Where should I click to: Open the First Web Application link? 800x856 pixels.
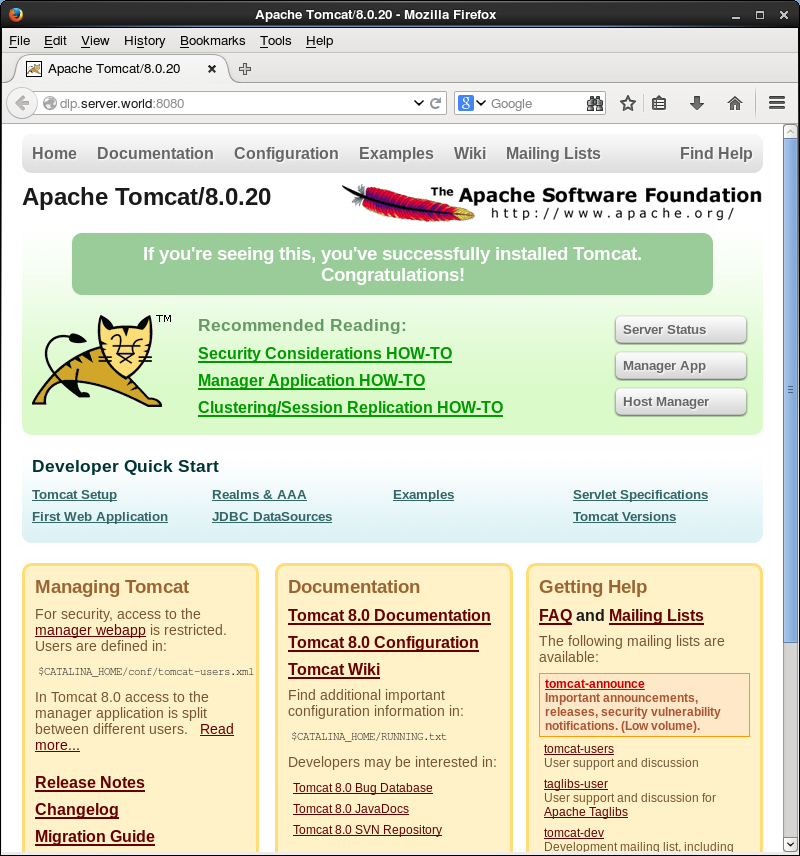click(100, 516)
